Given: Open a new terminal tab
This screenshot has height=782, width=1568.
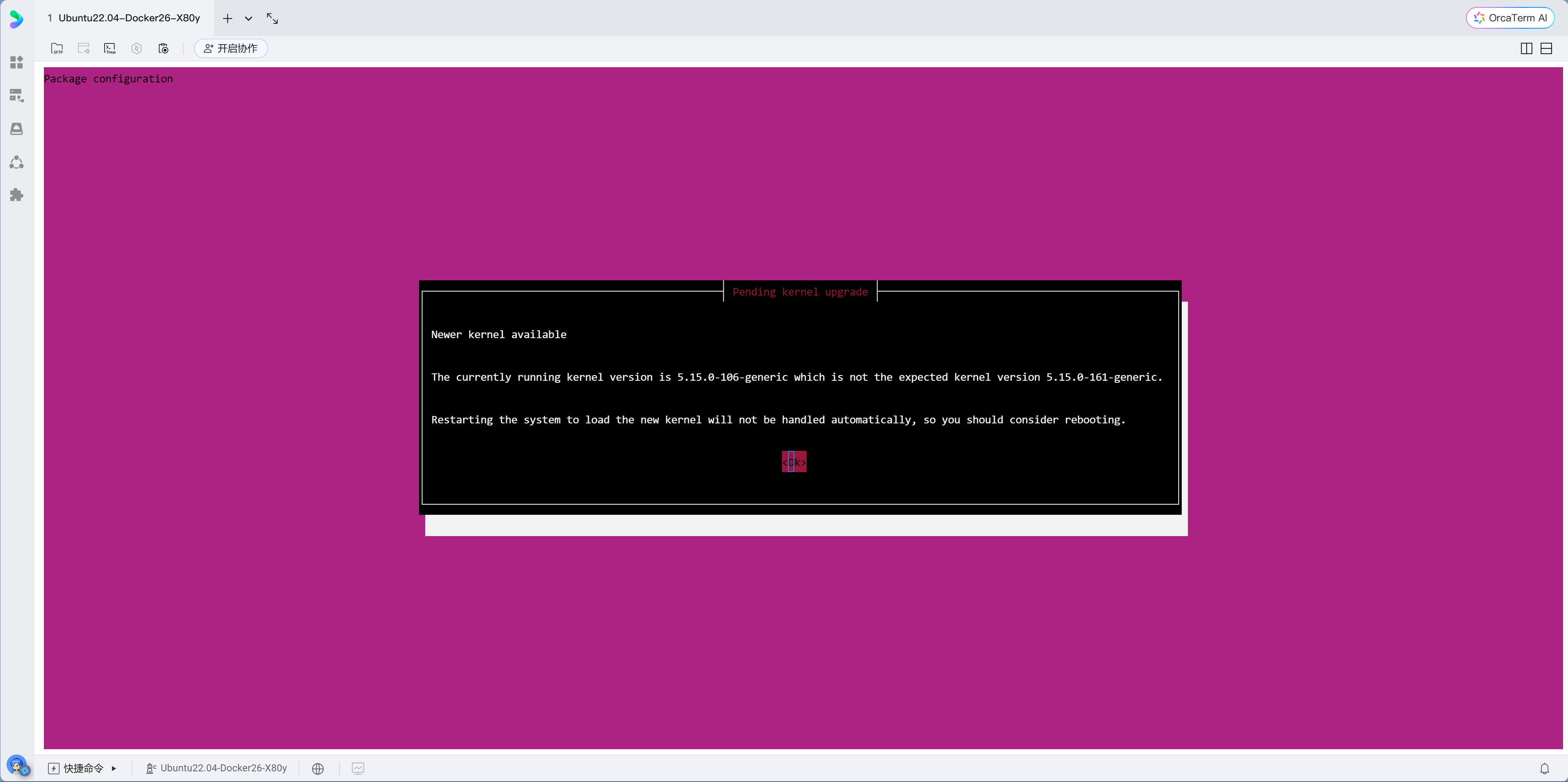Looking at the screenshot, I should click(x=227, y=18).
